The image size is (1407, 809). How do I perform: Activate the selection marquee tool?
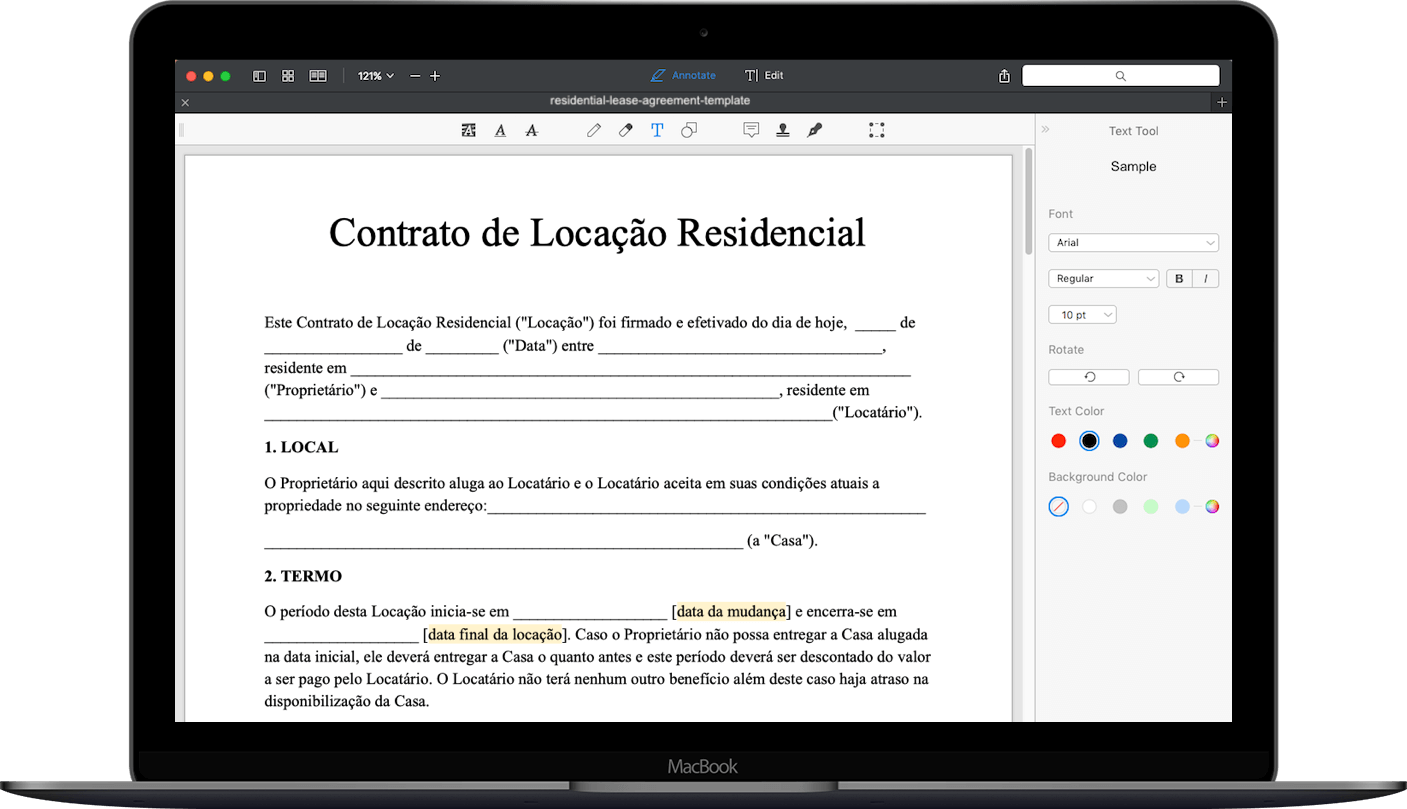click(x=877, y=130)
